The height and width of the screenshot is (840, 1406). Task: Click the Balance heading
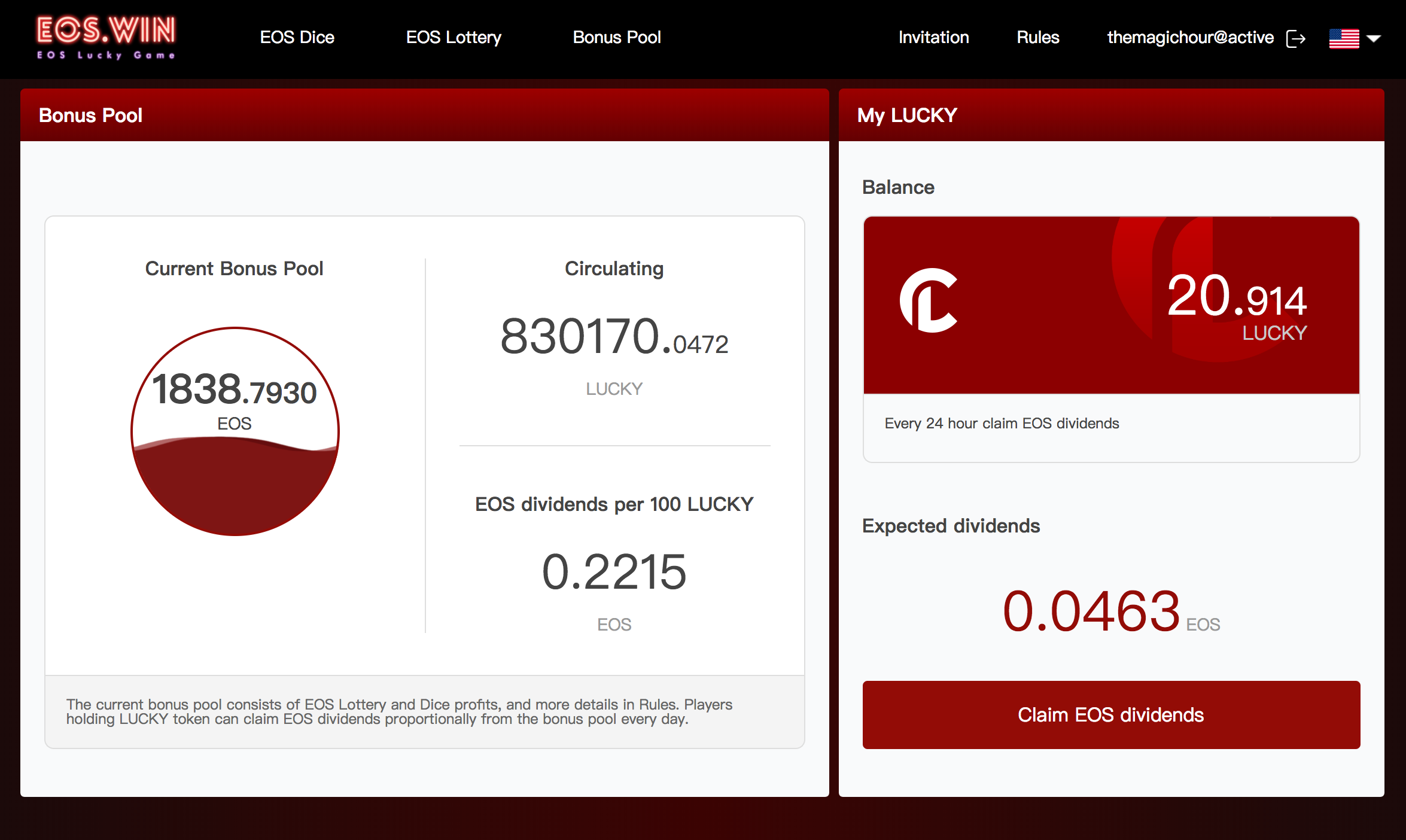tap(898, 187)
